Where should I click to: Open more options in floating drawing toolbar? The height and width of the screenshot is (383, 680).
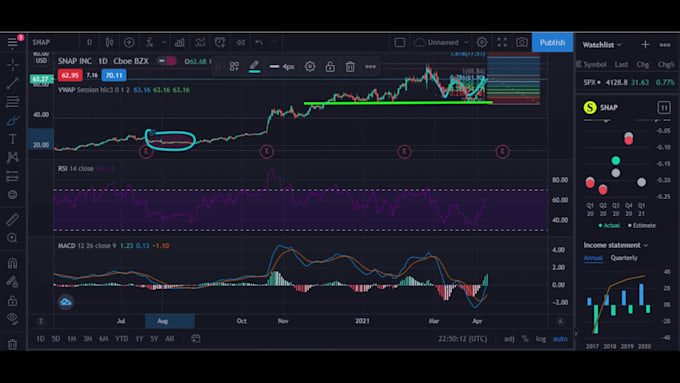[370, 66]
